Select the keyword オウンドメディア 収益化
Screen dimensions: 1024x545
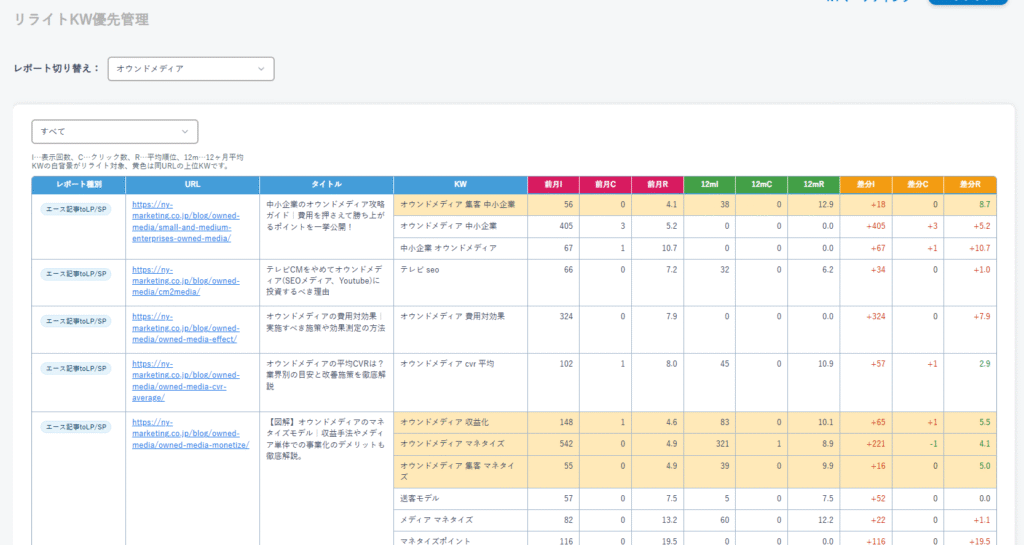(445, 422)
